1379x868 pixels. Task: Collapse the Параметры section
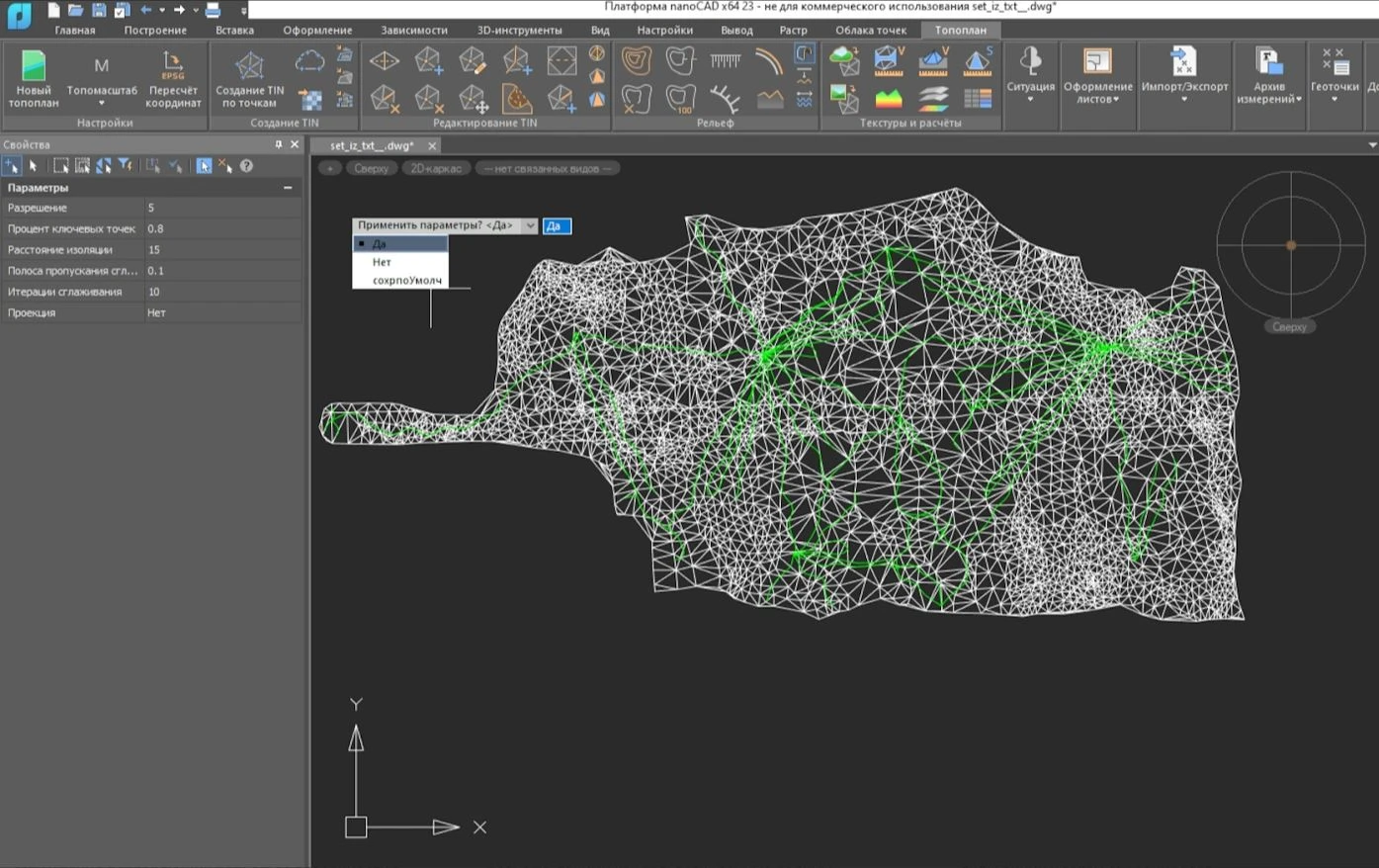click(288, 188)
